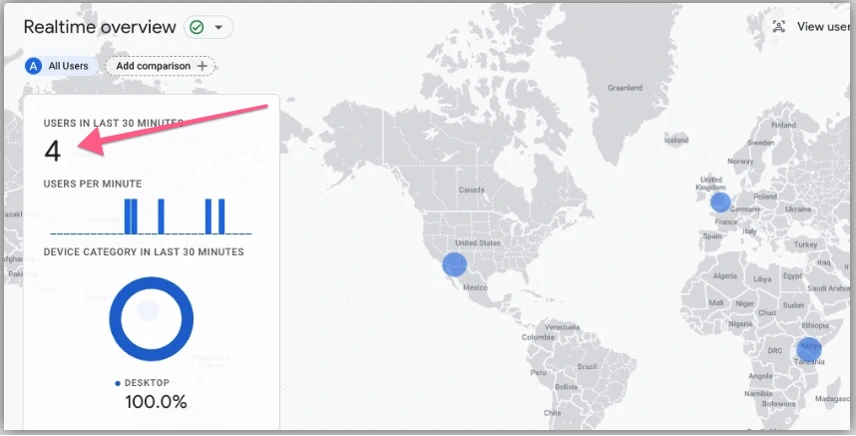The width and height of the screenshot is (856, 436).
Task: Click the Angola label on map
Action: [x=760, y=376]
